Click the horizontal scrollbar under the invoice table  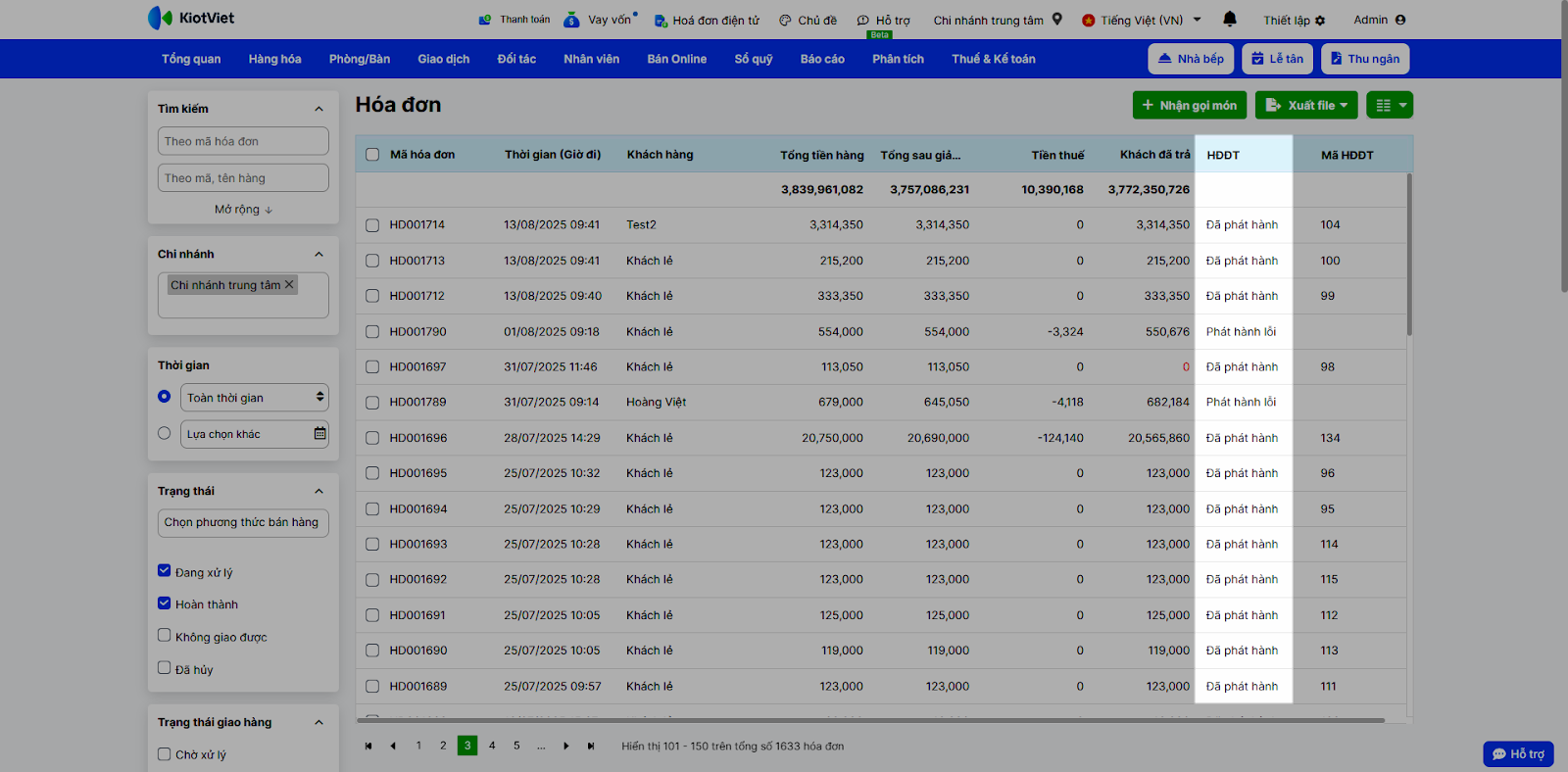coord(872,720)
